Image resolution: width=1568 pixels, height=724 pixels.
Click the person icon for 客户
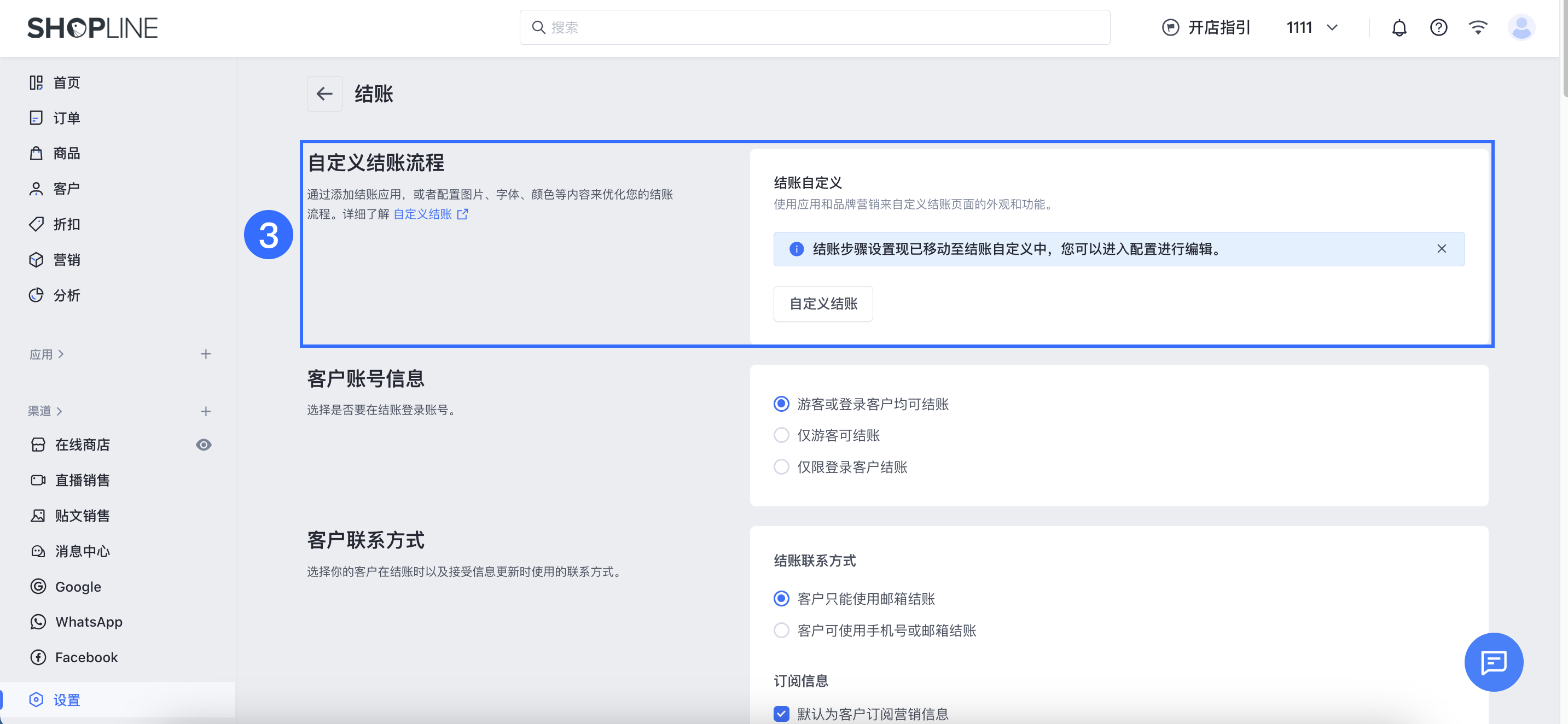coord(37,189)
